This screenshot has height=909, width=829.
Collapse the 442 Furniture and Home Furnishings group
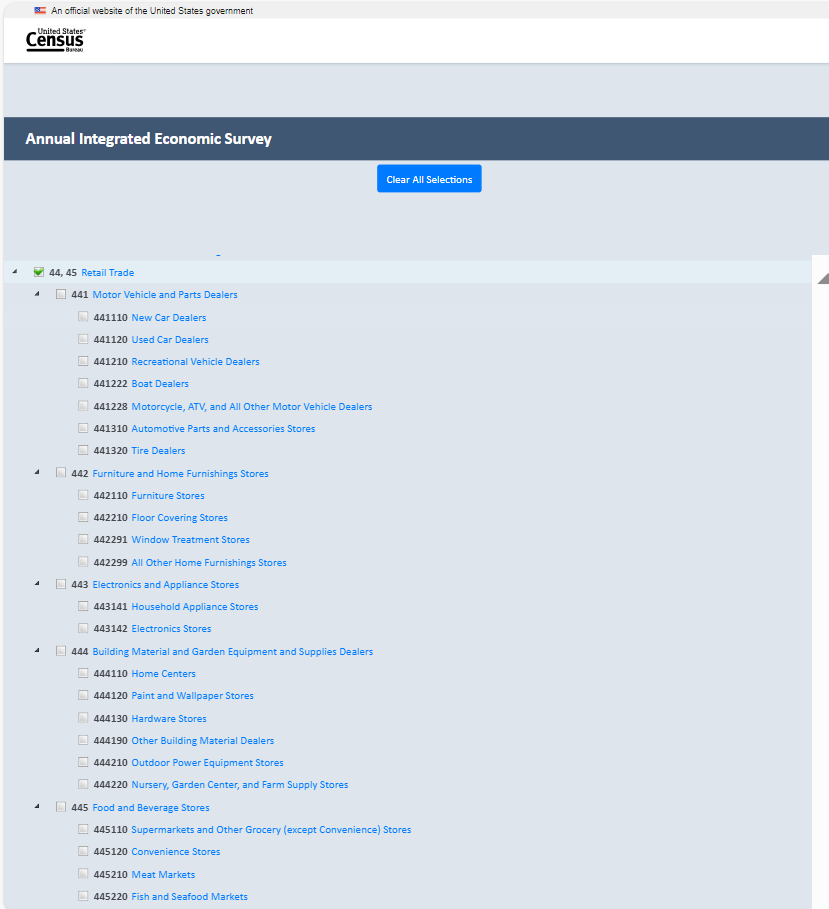click(37, 472)
